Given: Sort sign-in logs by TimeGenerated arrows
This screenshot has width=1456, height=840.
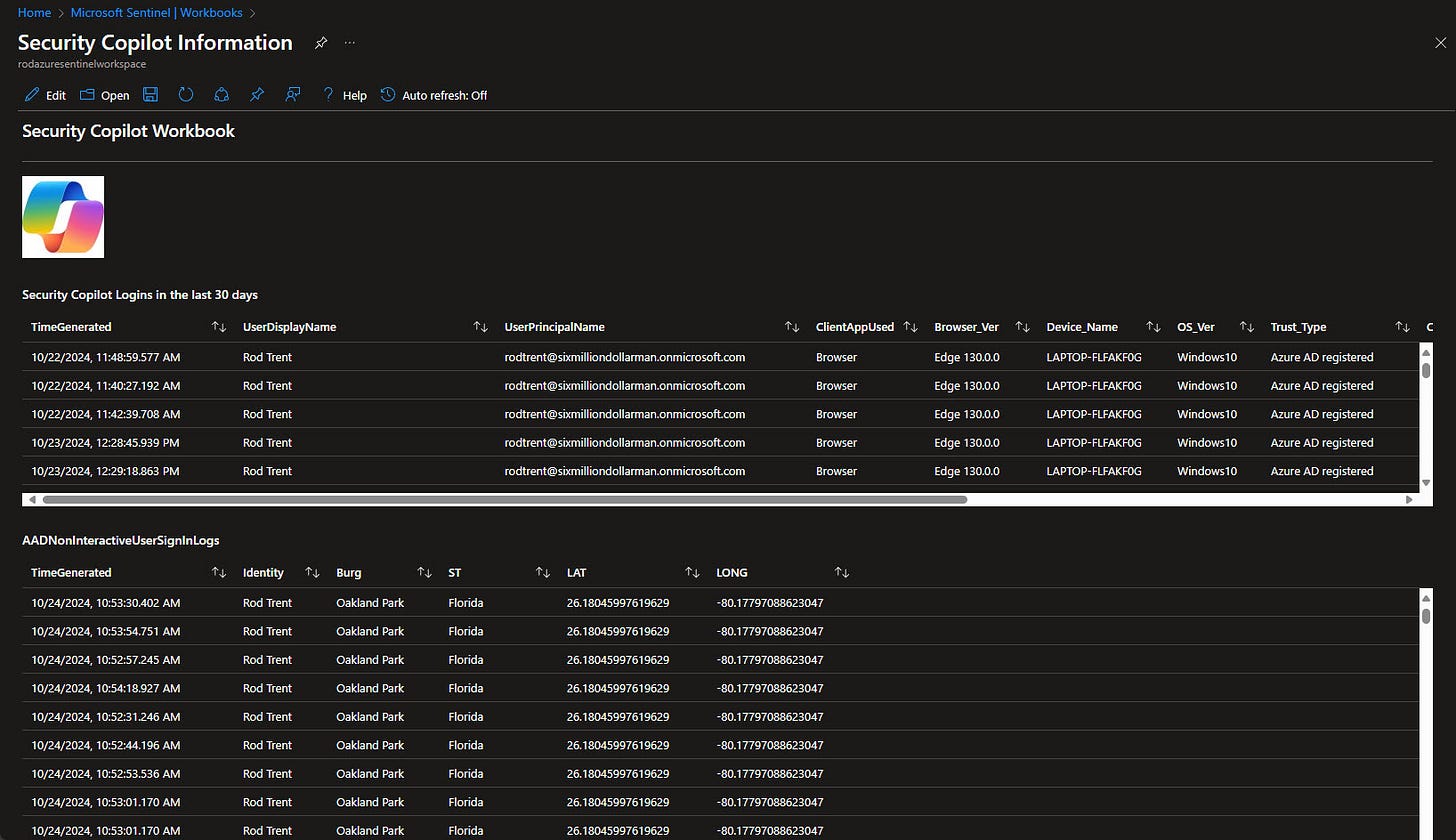Looking at the screenshot, I should (219, 573).
